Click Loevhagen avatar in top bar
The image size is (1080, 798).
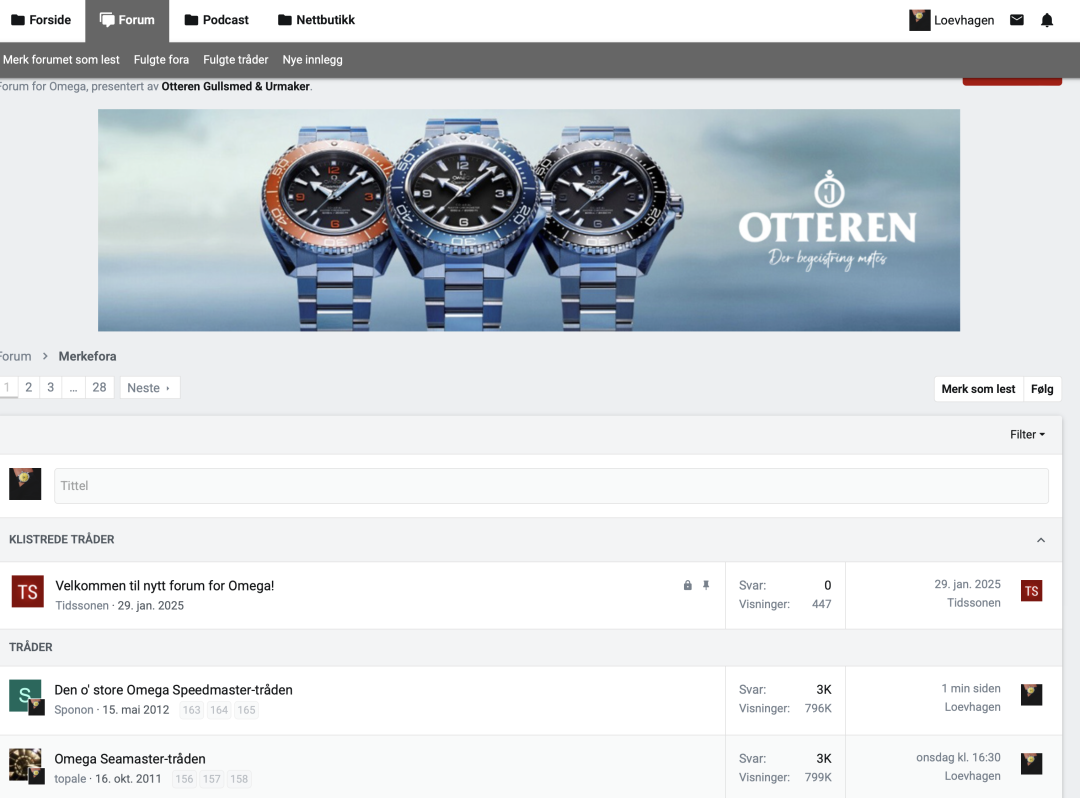[x=920, y=20]
